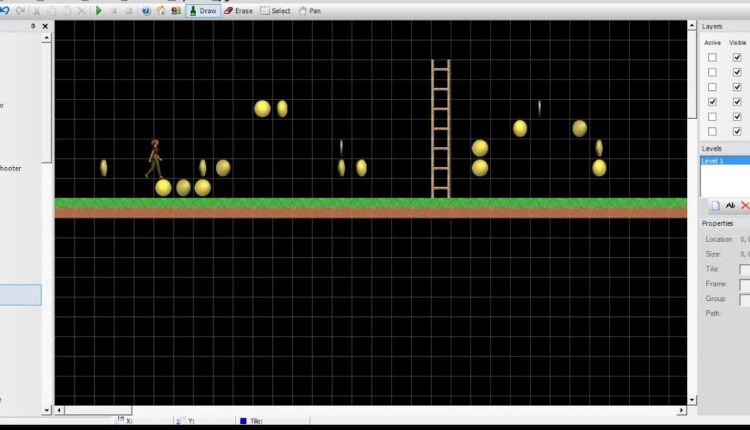Uncheck the checked Active layer checkbox

tap(712, 102)
